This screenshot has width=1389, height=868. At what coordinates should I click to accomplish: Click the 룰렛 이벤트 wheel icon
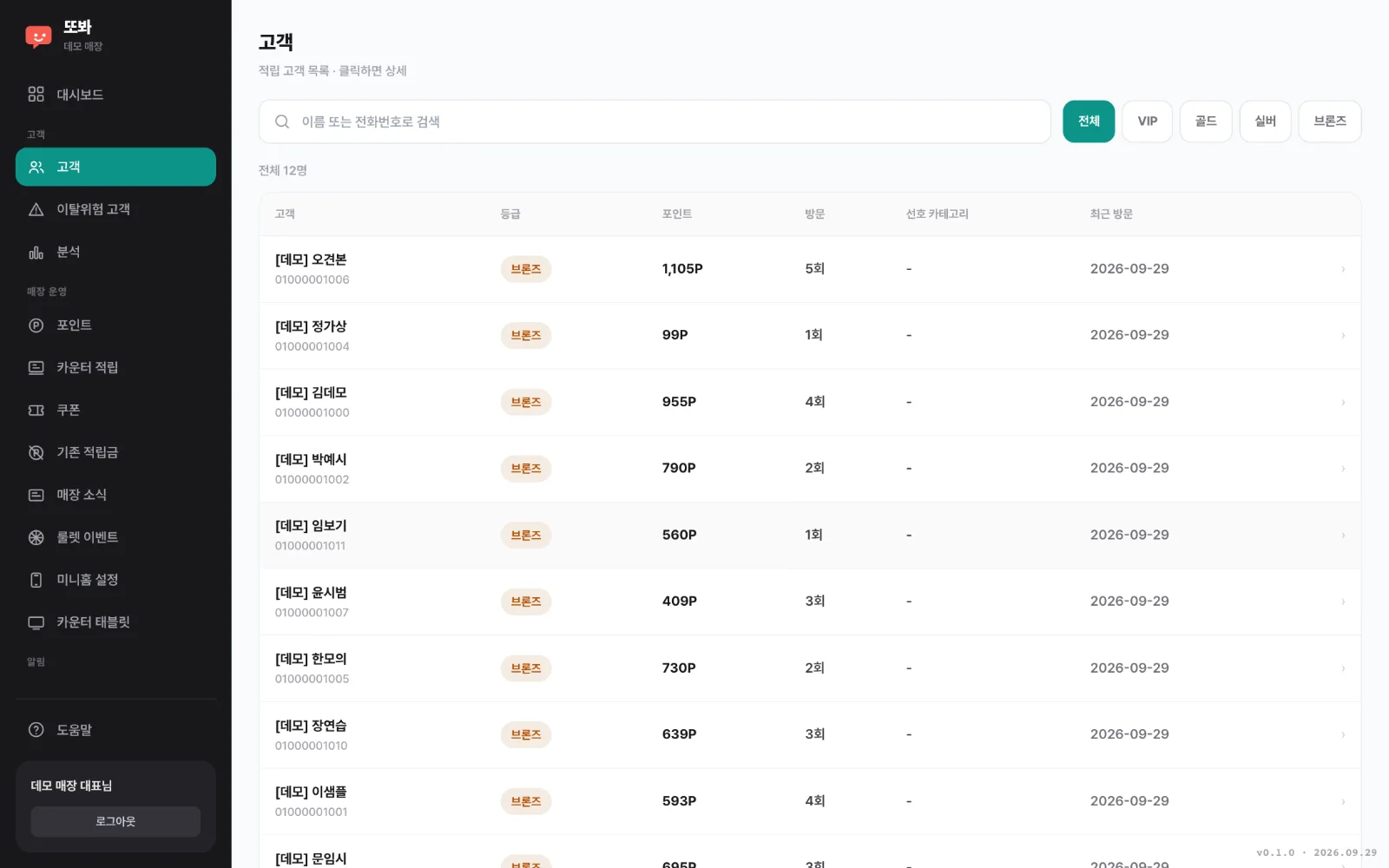(x=36, y=537)
